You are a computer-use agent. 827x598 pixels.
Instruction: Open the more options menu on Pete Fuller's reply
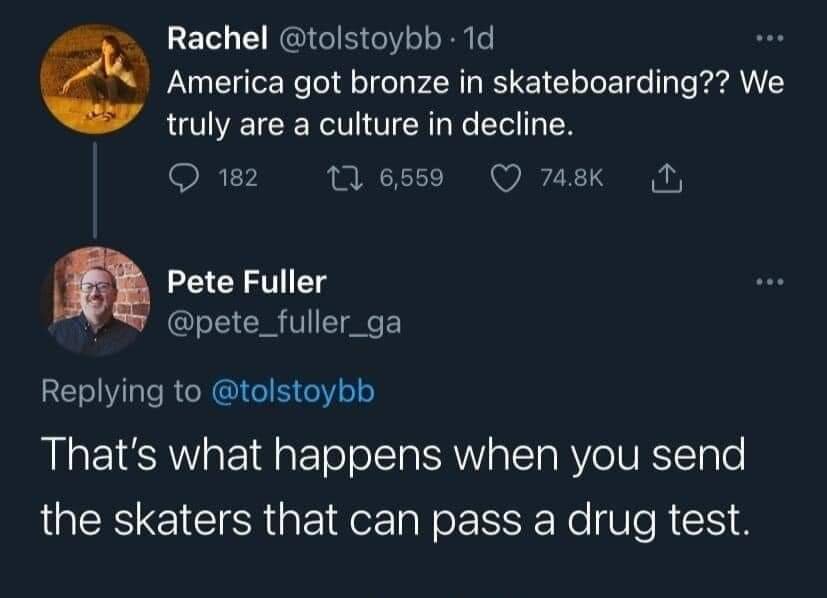768,283
